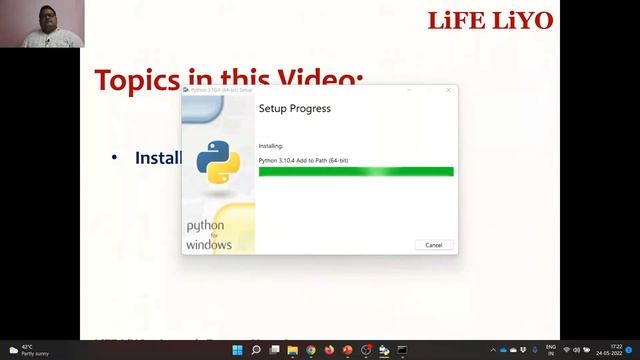640x360 pixels.
Task: Check battery status icon
Action: tap(587, 350)
